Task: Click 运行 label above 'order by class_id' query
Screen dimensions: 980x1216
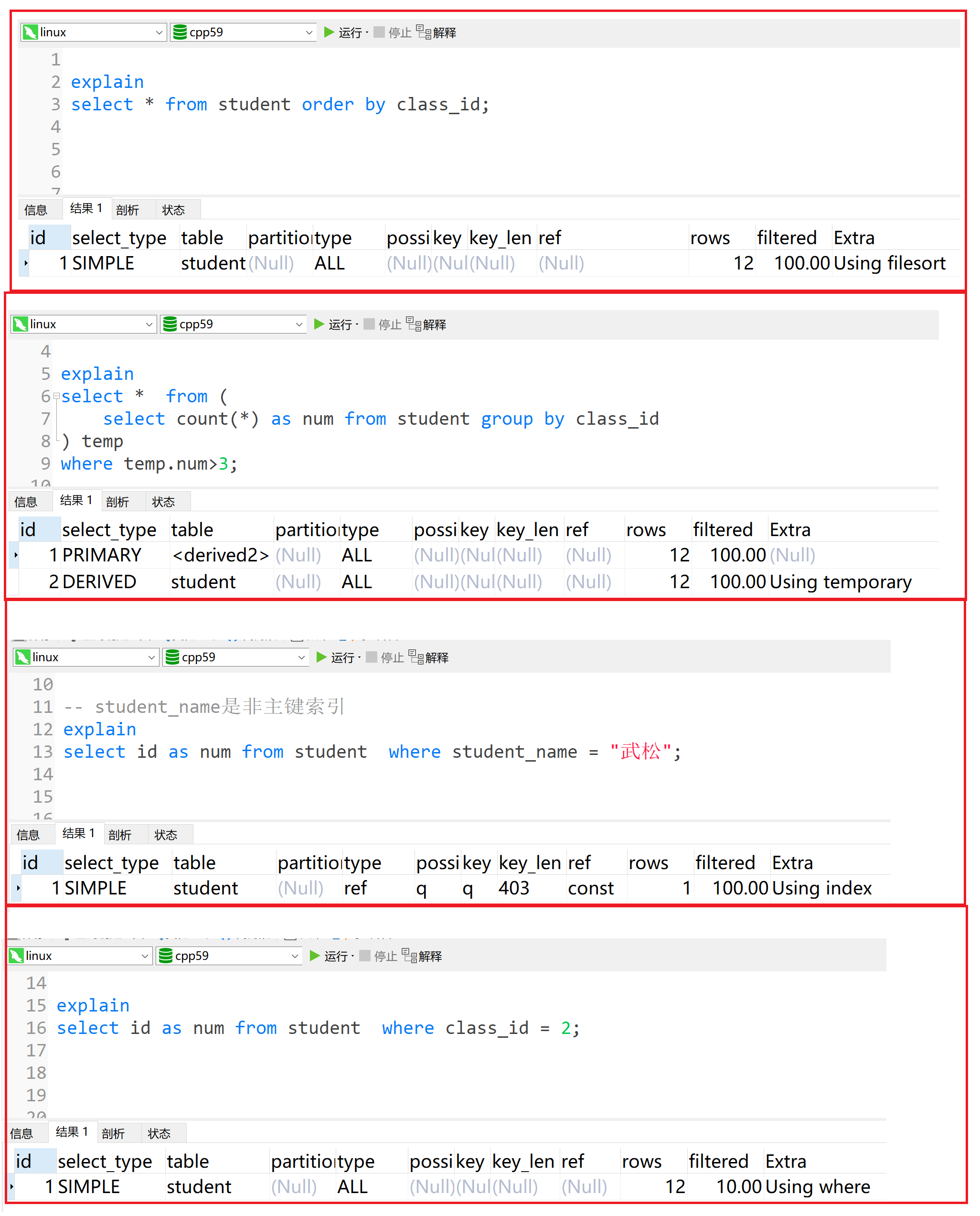Action: pyautogui.click(x=350, y=33)
